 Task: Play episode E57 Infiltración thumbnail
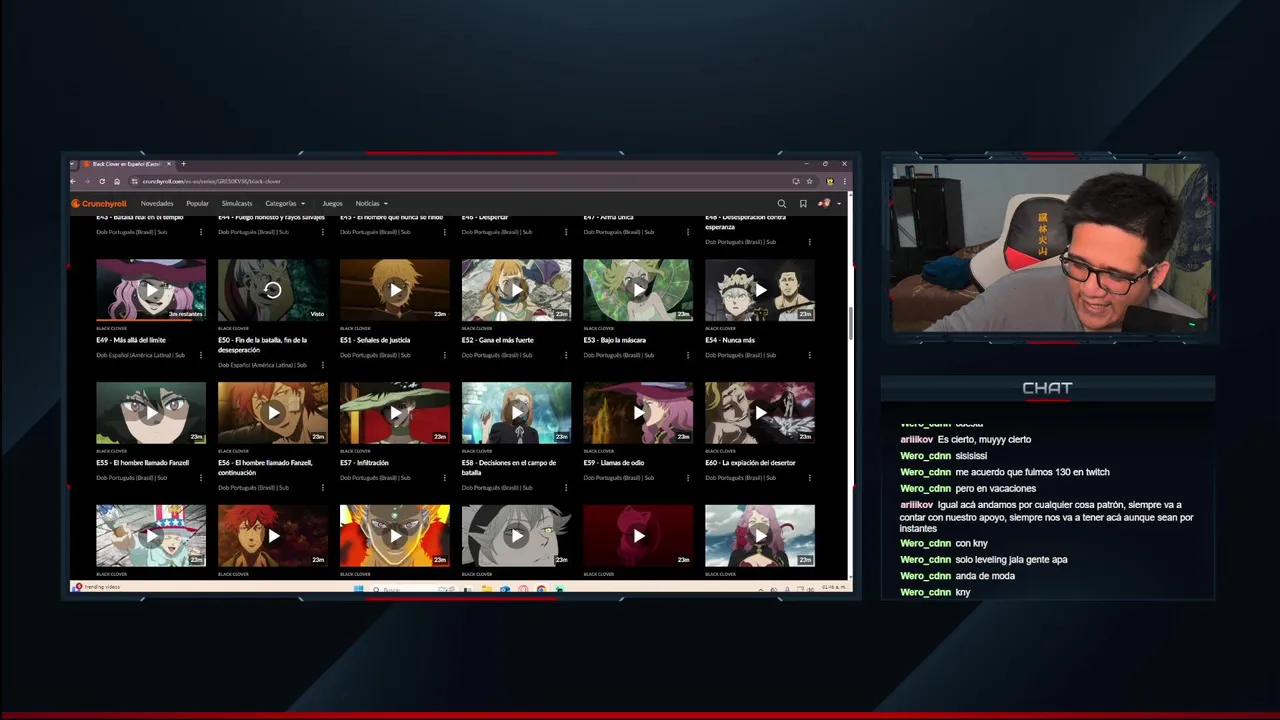click(x=395, y=413)
